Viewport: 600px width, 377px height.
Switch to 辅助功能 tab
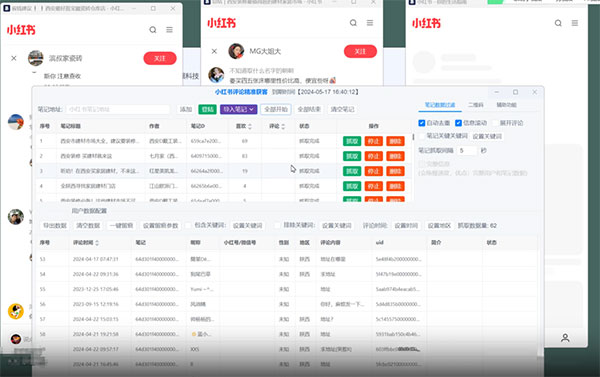click(506, 105)
